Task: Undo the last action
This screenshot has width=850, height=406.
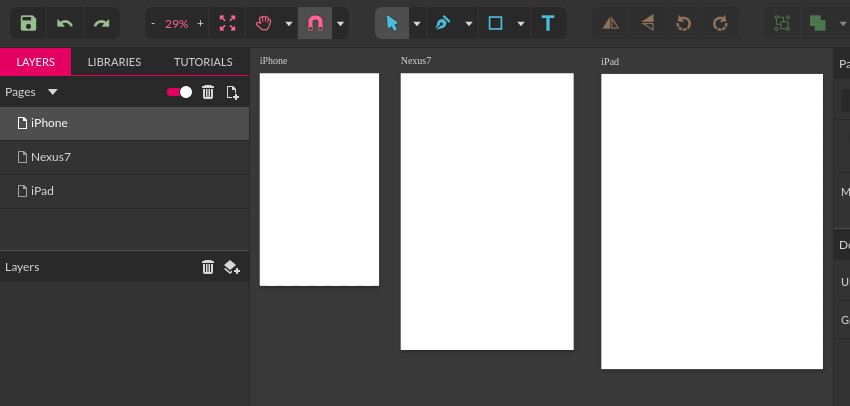Action: point(65,23)
